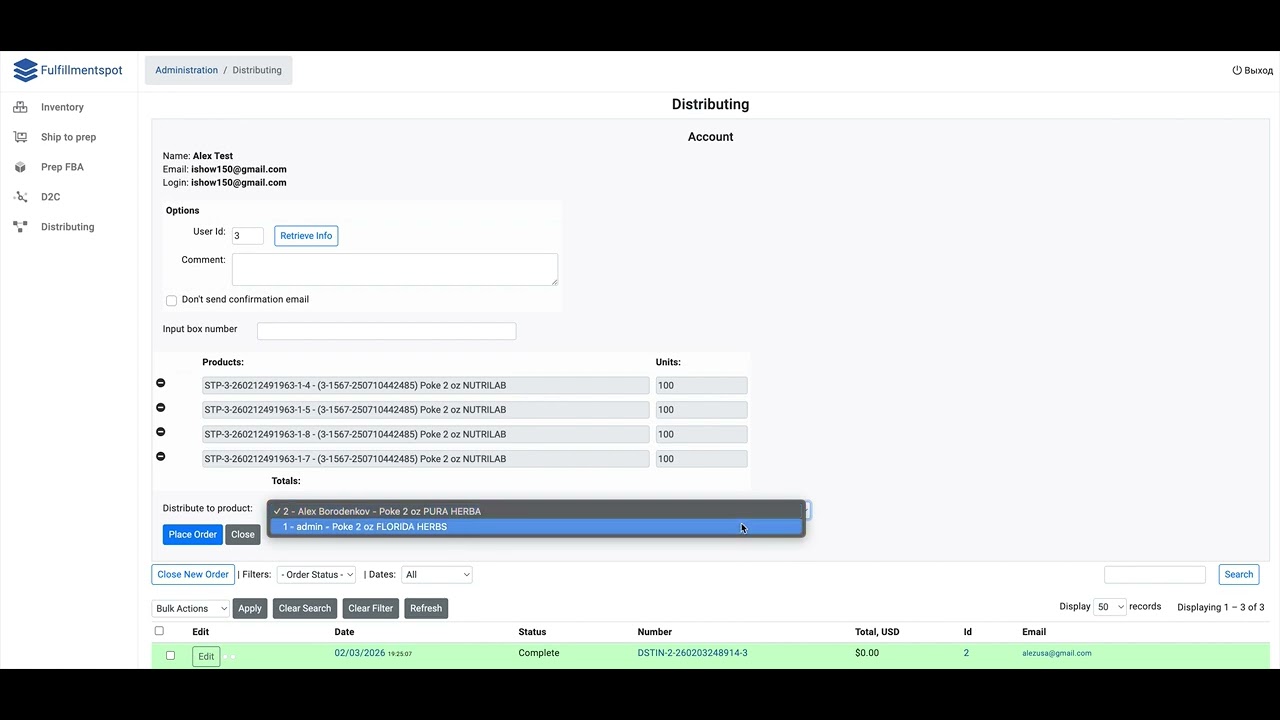Click the Clear Search button
Image resolution: width=1280 pixels, height=720 pixels.
click(305, 608)
